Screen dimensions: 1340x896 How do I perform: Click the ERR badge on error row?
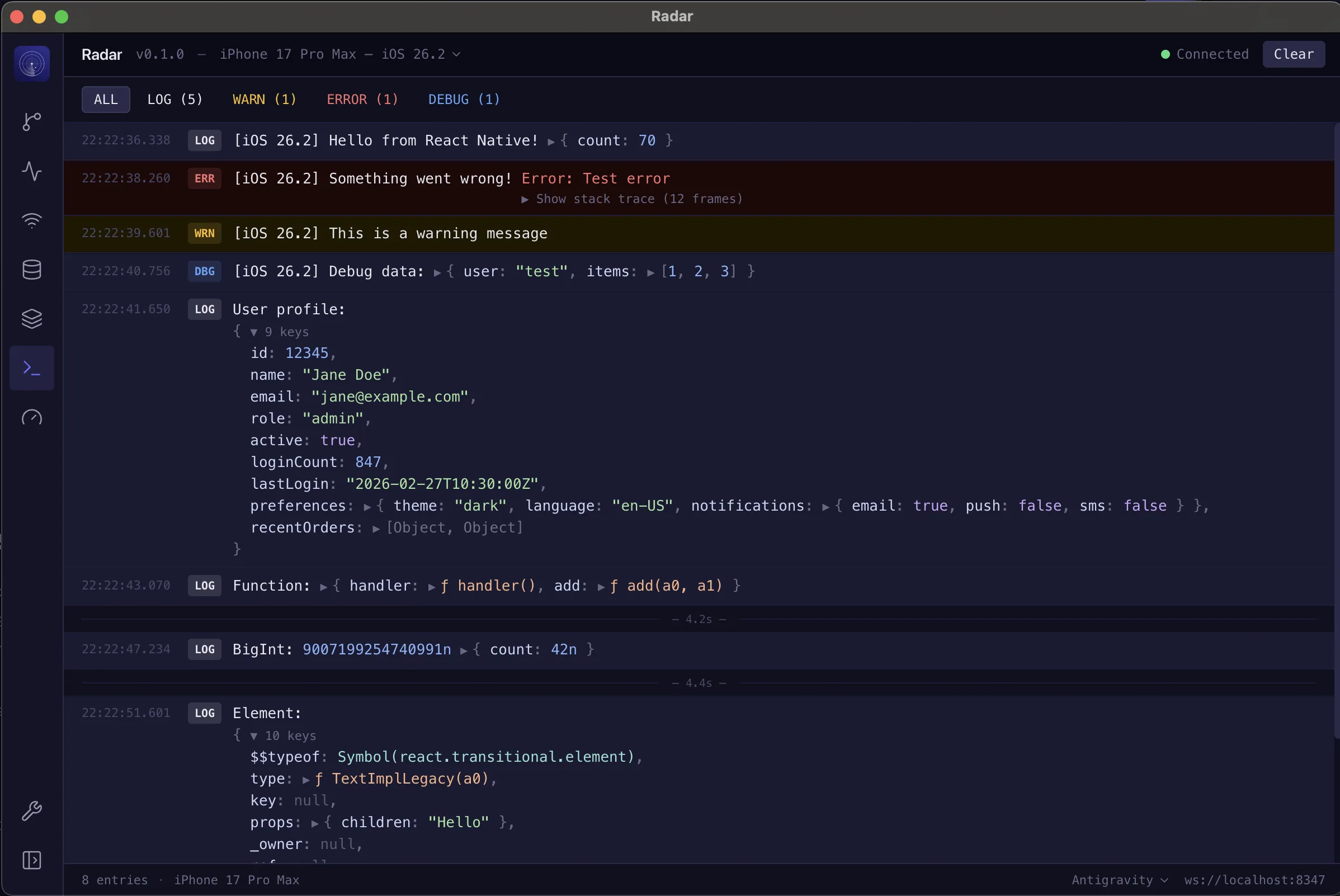coord(205,178)
